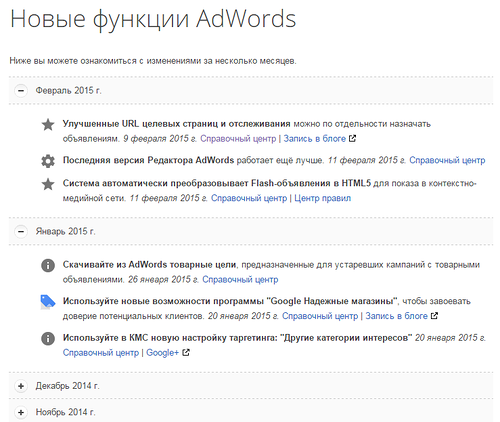Image resolution: width=500 pixels, height=422 pixels.
Task: Click the date 9 февраля 2015 г.
Action: [160, 139]
